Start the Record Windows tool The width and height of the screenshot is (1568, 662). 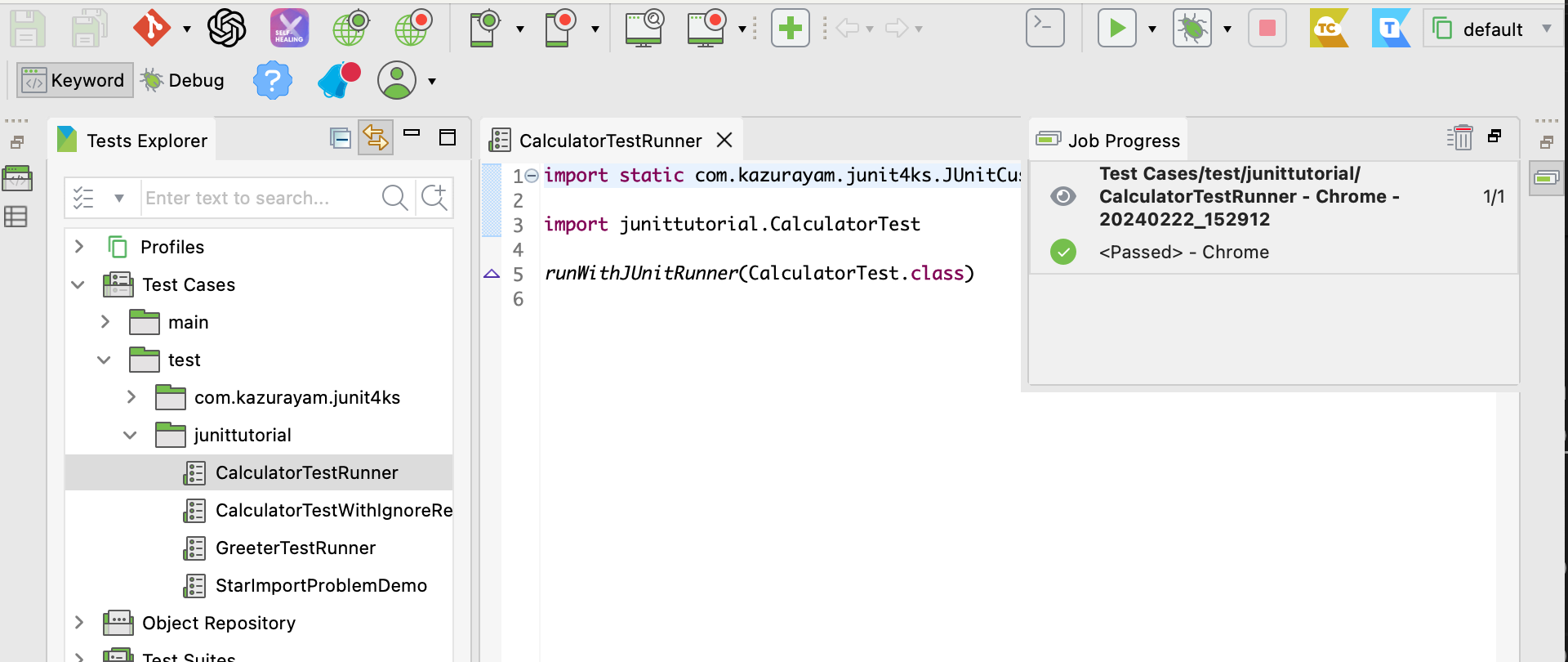point(707,29)
